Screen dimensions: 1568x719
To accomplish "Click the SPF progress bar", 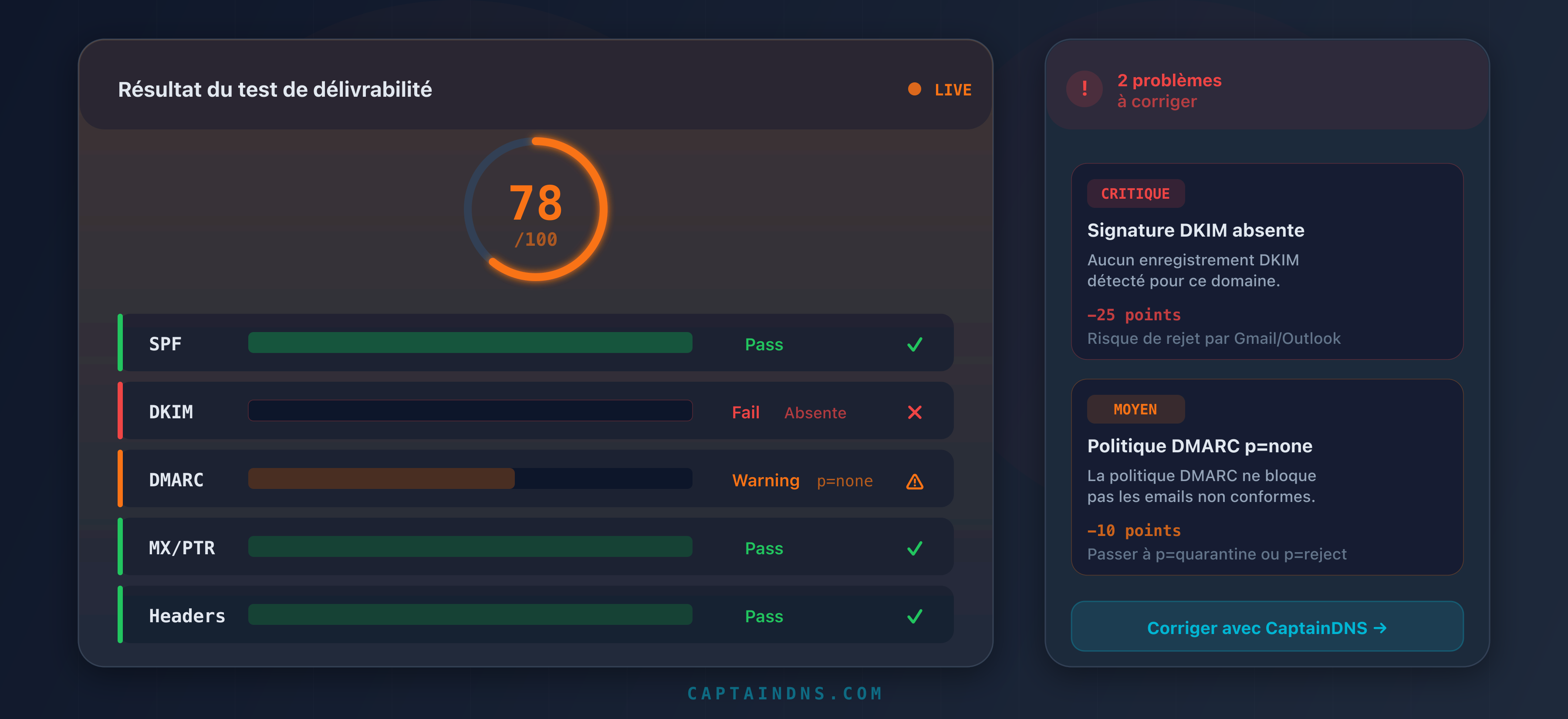I will [470, 343].
